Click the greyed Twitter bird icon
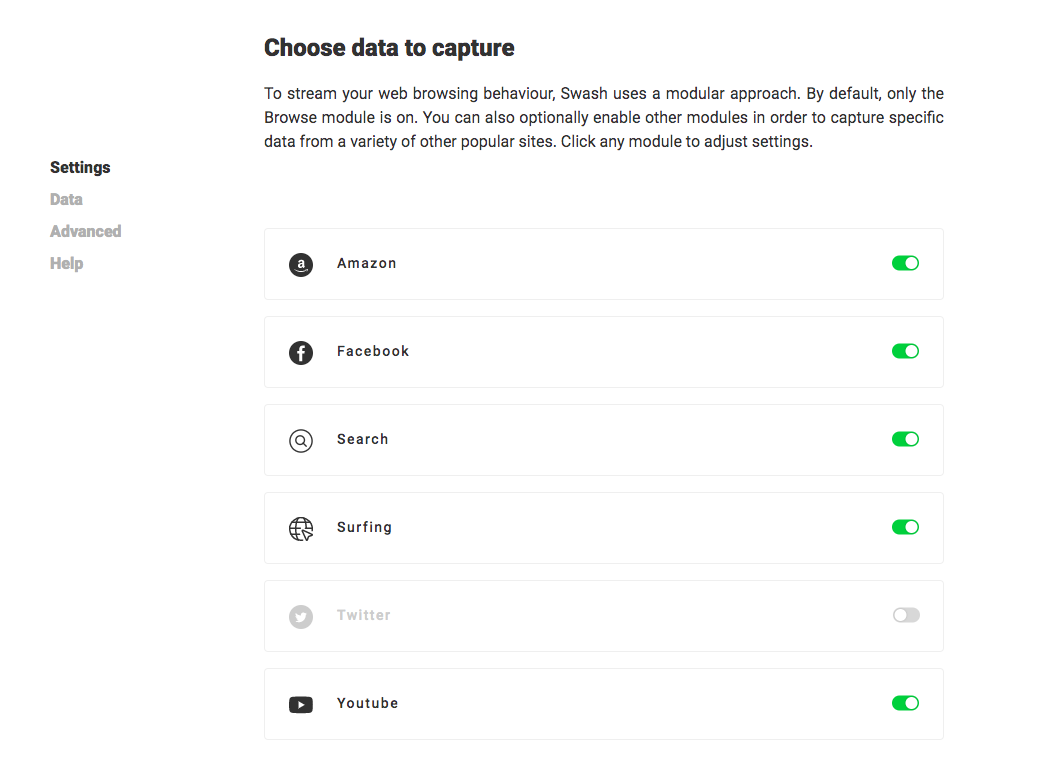Image resolution: width=1040 pixels, height=765 pixels. pos(300,616)
